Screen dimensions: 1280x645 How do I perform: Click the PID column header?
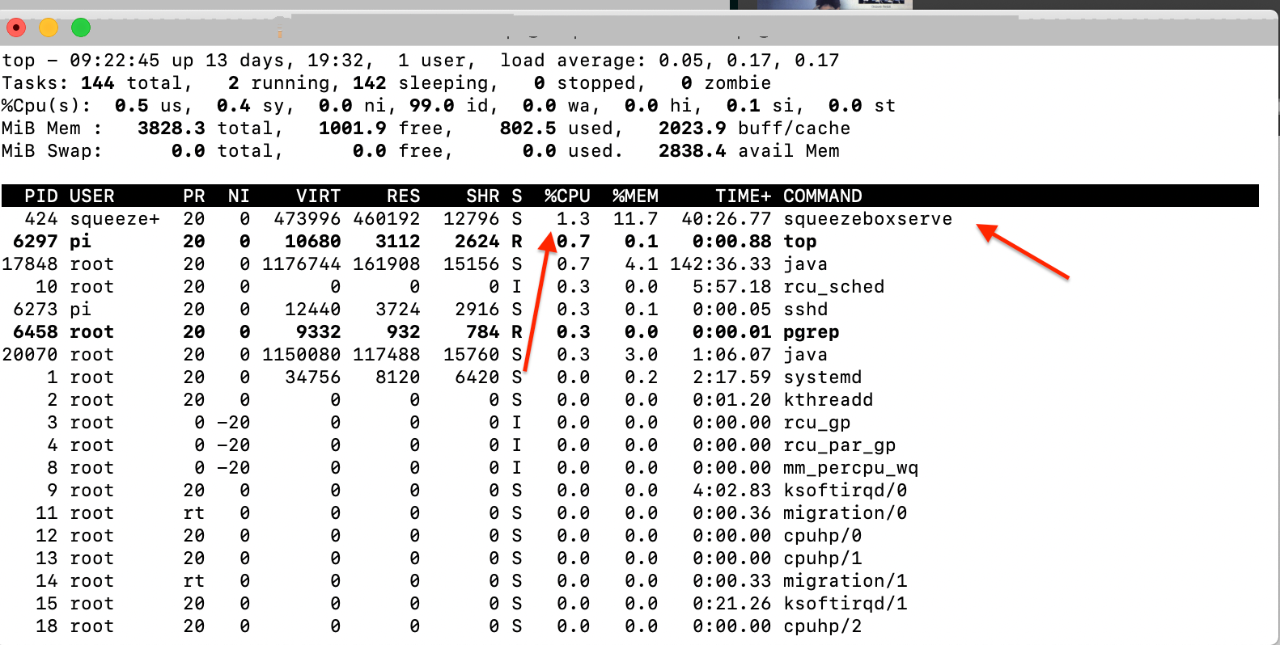(41, 196)
